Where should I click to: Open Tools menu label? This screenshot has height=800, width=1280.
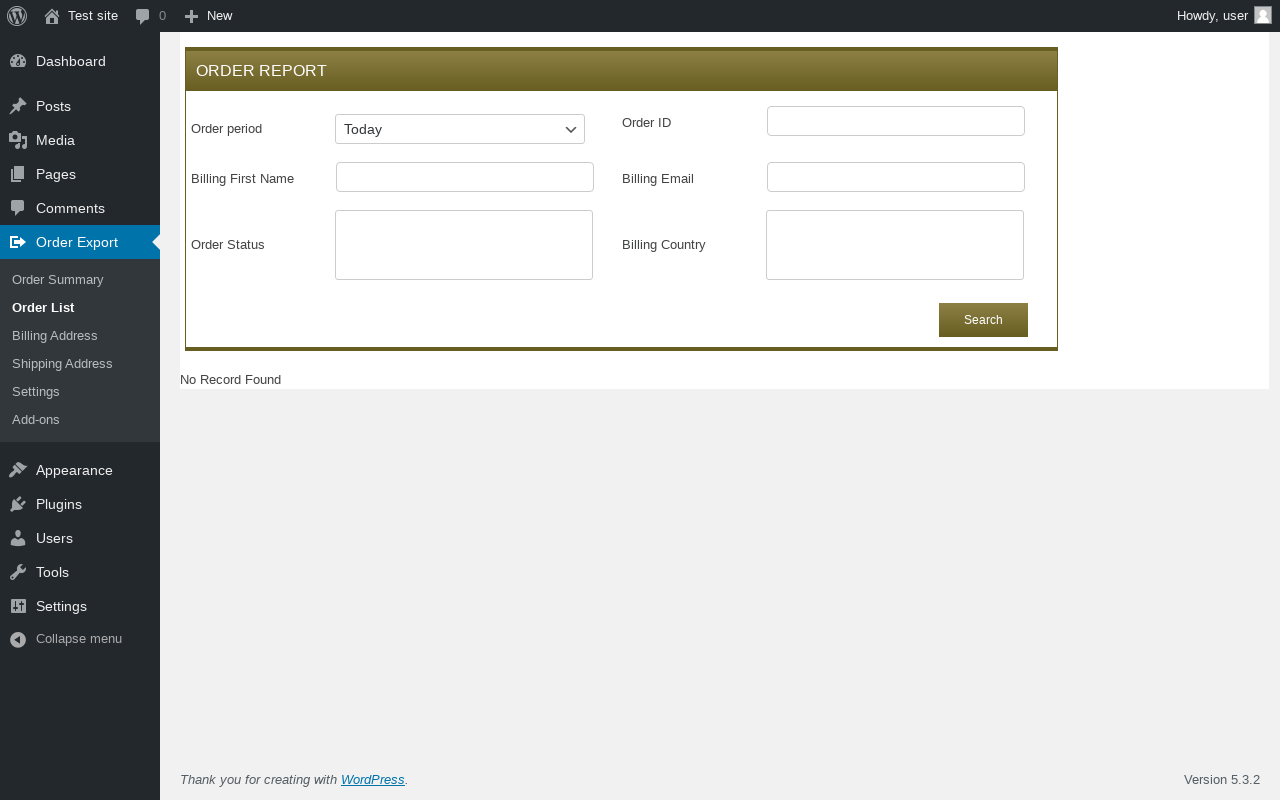(x=52, y=572)
